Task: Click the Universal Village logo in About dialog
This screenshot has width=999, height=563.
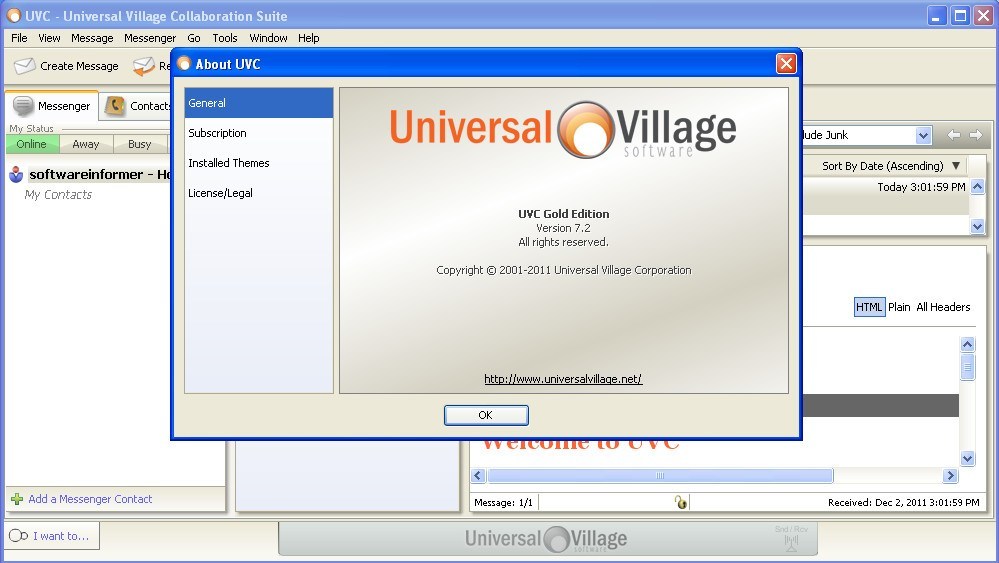Action: pyautogui.click(x=563, y=131)
